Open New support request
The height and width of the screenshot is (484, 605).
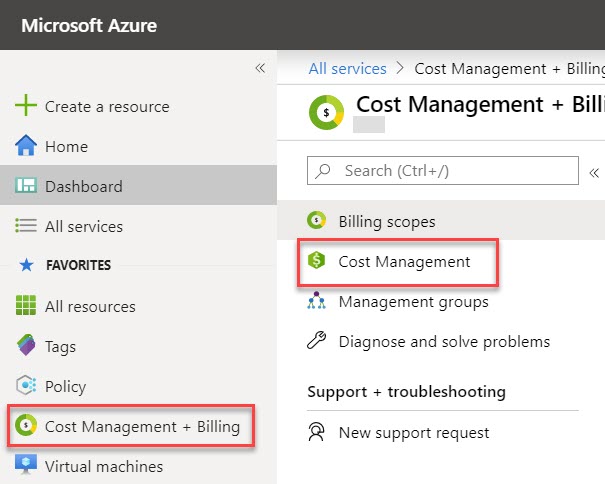[x=413, y=433]
